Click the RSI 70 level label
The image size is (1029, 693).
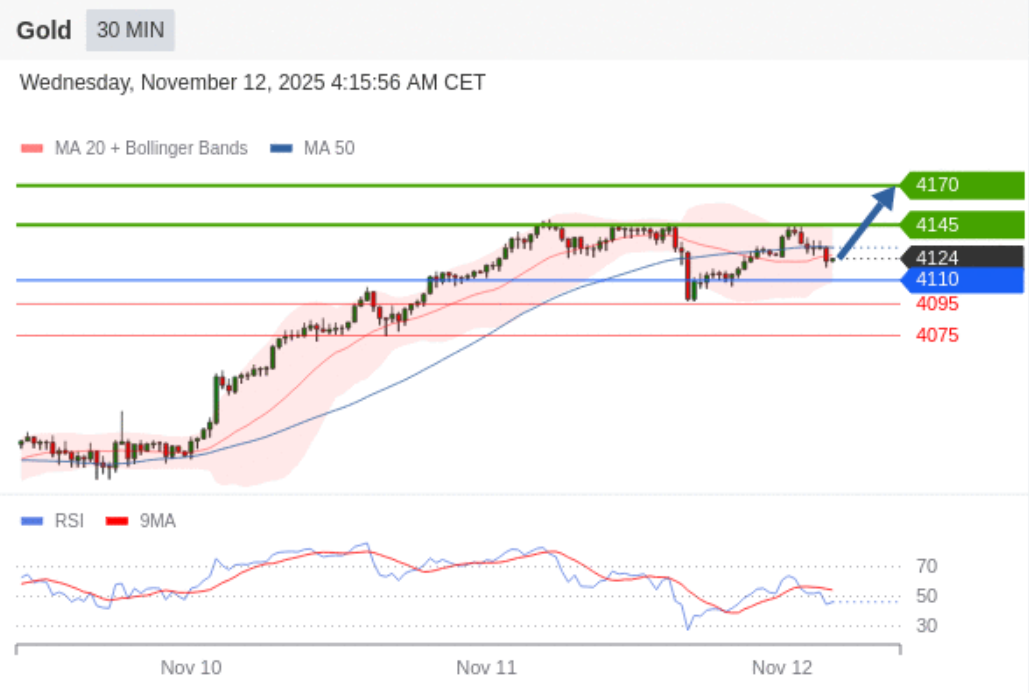coord(927,566)
